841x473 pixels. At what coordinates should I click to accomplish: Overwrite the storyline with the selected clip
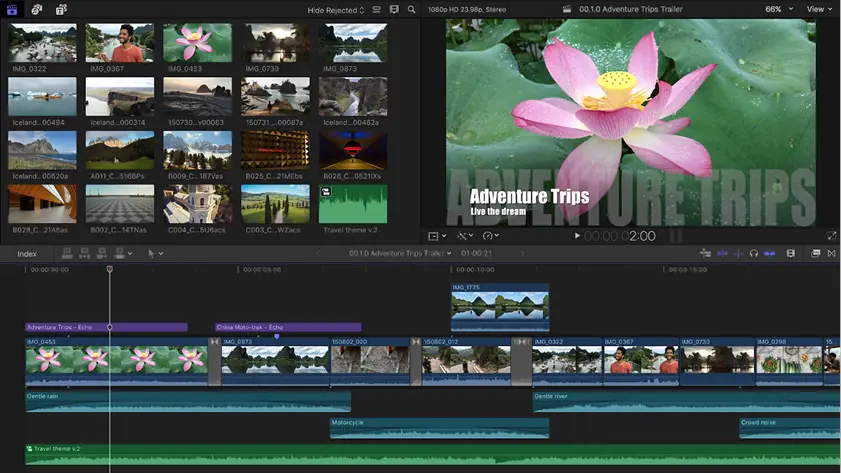coord(120,253)
